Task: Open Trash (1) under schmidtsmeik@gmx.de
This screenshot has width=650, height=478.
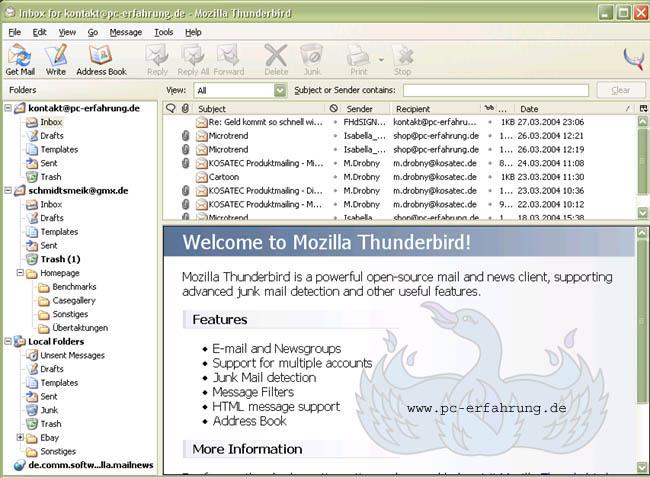Action: (x=60, y=259)
